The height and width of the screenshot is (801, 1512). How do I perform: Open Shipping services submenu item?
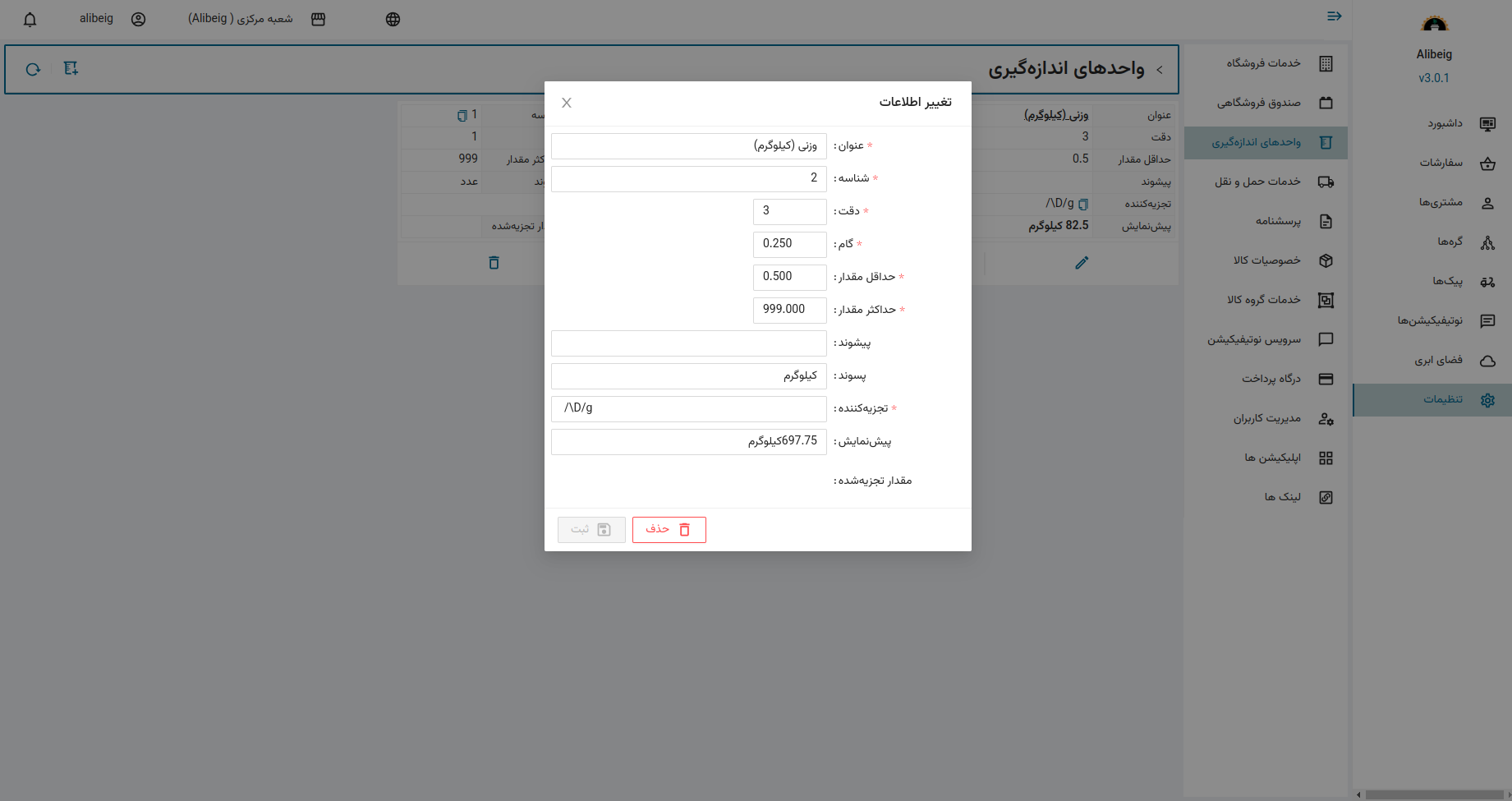click(1257, 182)
